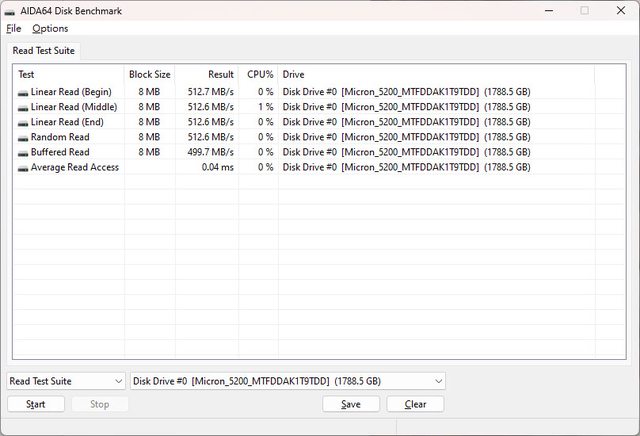Open the File menu
Screen dimensions: 640x436
(13, 29)
